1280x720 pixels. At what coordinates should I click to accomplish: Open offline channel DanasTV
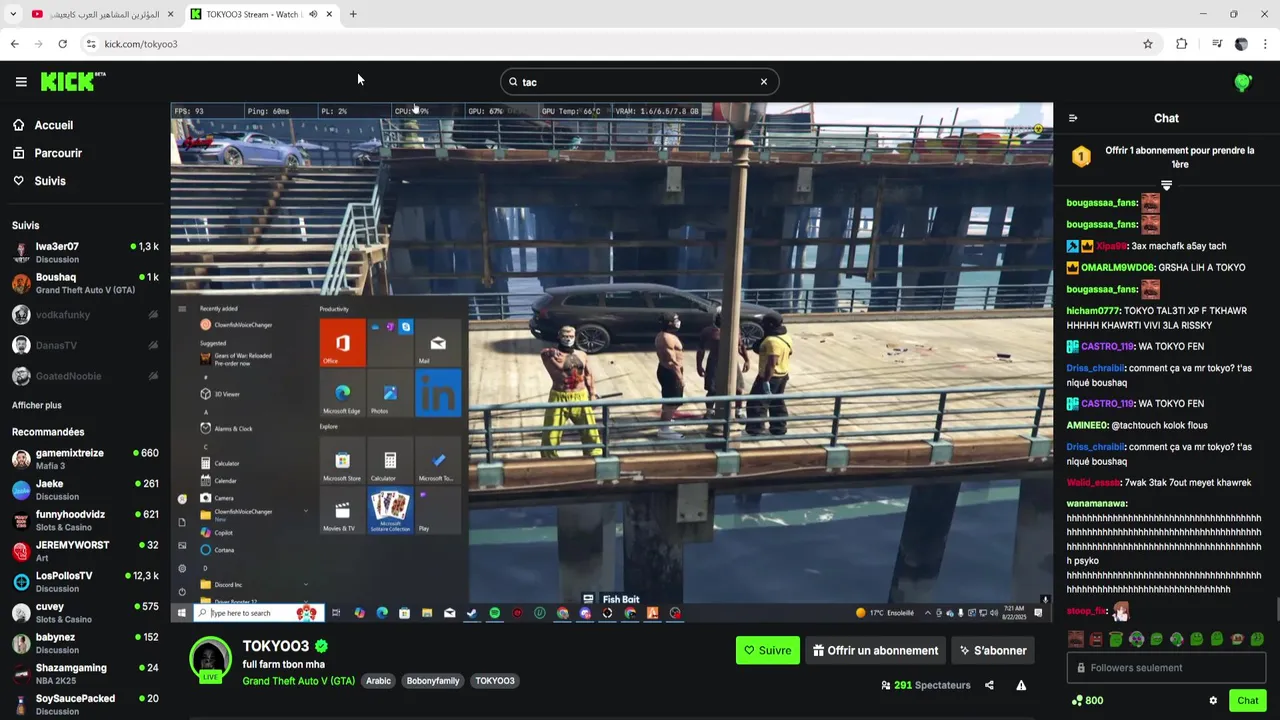click(85, 345)
